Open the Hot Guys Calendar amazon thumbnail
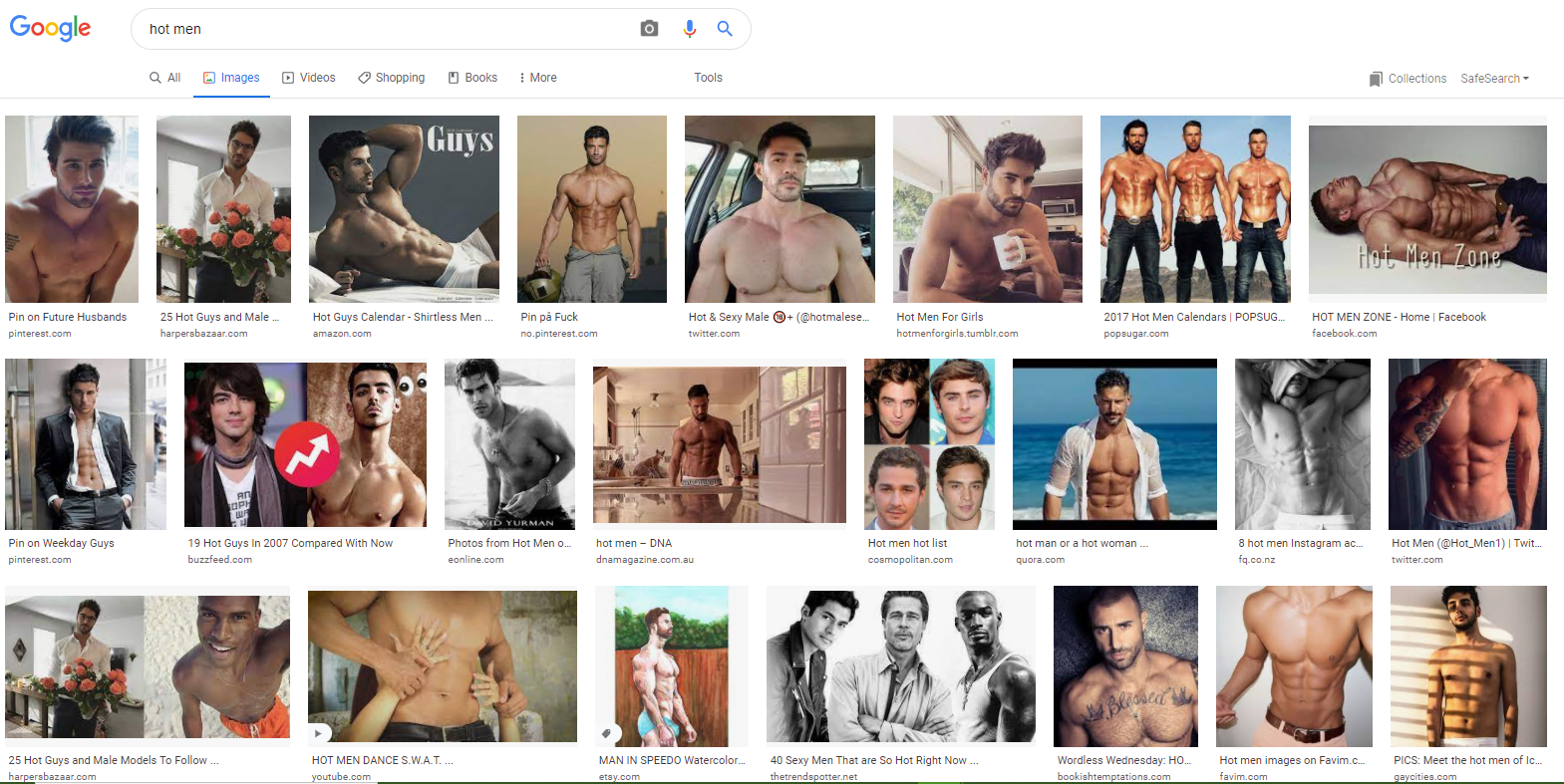This screenshot has width=1564, height=784. coord(404,209)
